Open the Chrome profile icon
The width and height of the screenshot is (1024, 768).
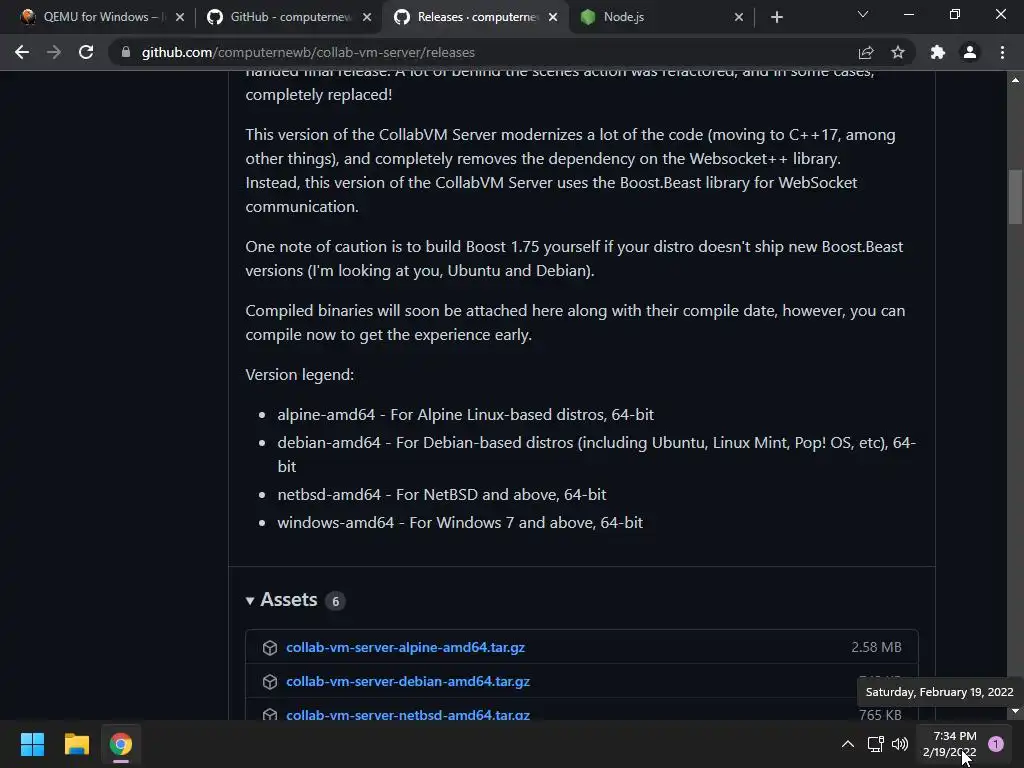pyautogui.click(x=970, y=52)
